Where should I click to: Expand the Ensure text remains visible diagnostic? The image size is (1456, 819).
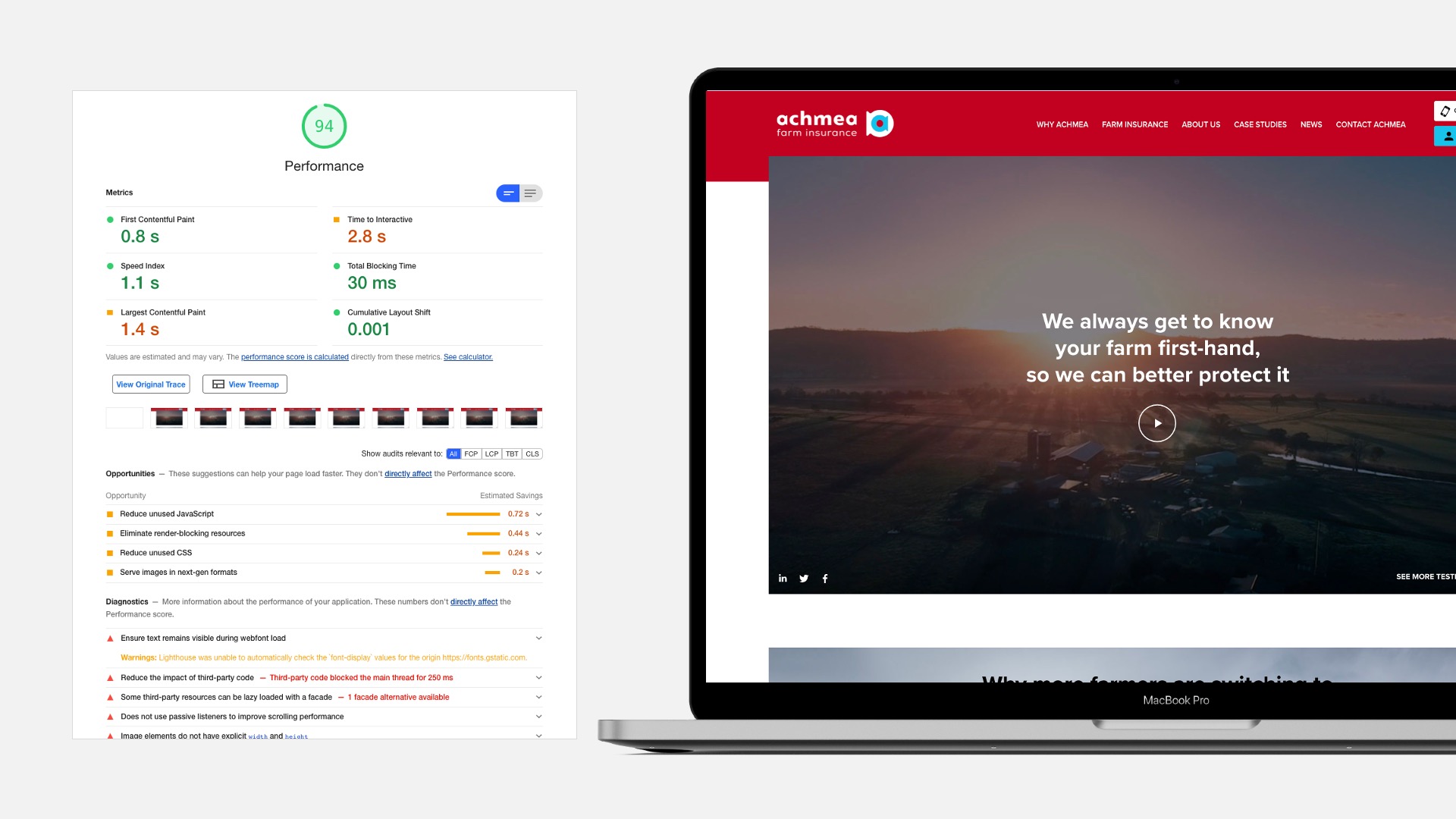coord(537,638)
